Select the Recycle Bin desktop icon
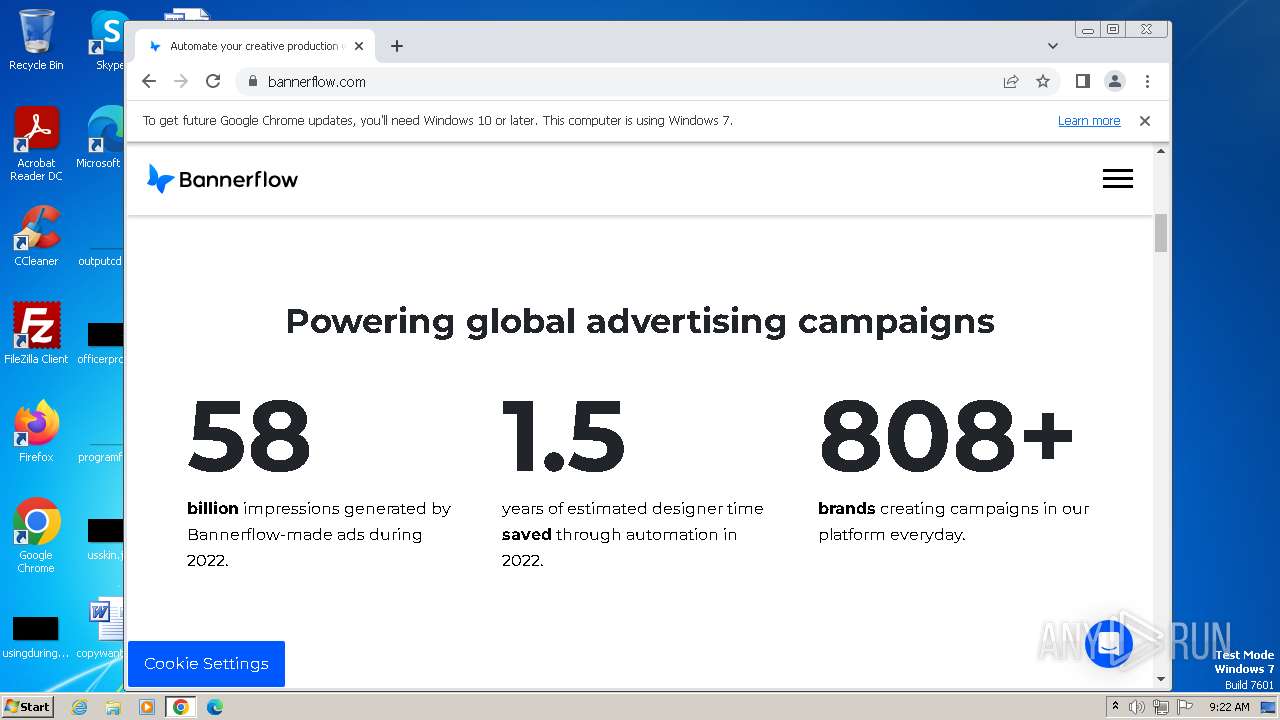The image size is (1280, 720). point(36,40)
